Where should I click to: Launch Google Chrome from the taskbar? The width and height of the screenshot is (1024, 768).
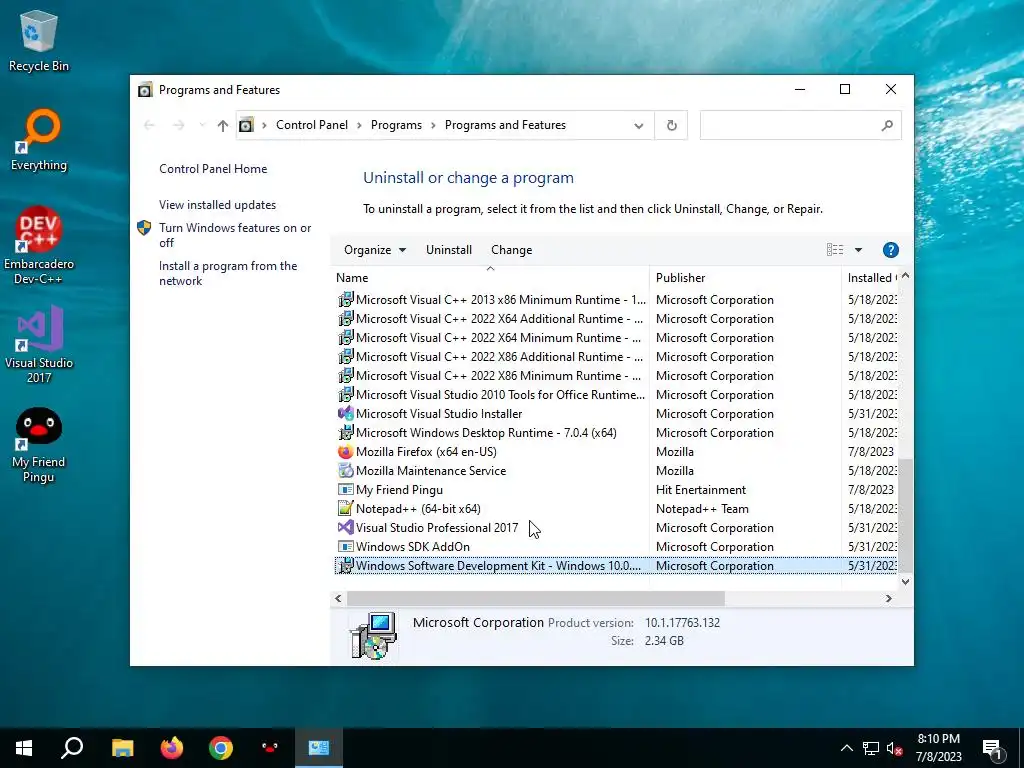click(221, 748)
